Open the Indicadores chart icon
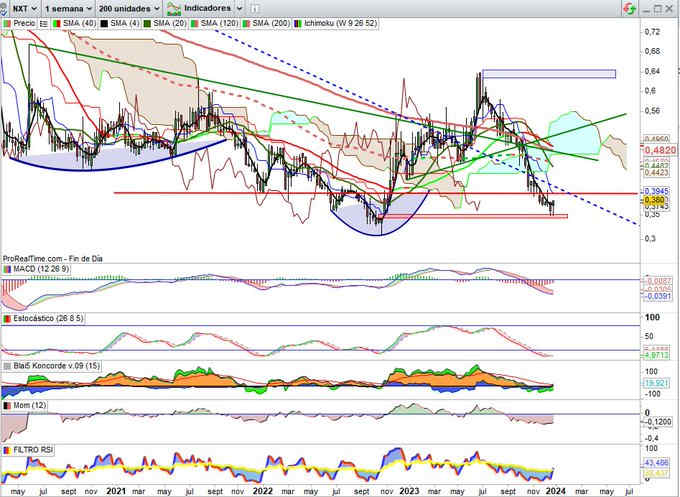Viewport: 680px width, 497px height. [173, 8]
